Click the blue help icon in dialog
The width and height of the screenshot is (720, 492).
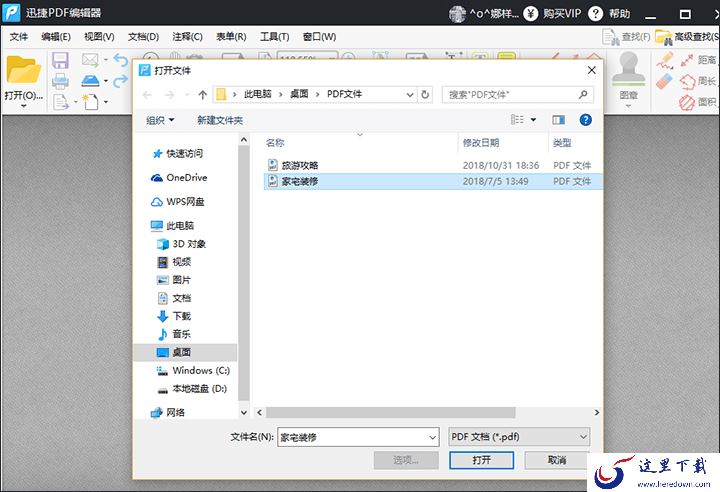585,120
